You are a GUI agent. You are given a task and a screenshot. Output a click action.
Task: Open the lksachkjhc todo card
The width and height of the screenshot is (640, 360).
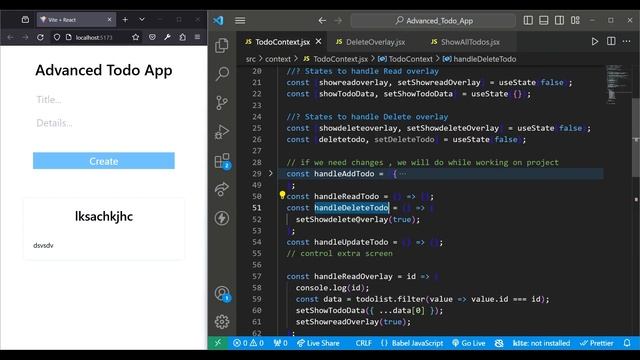point(104,229)
